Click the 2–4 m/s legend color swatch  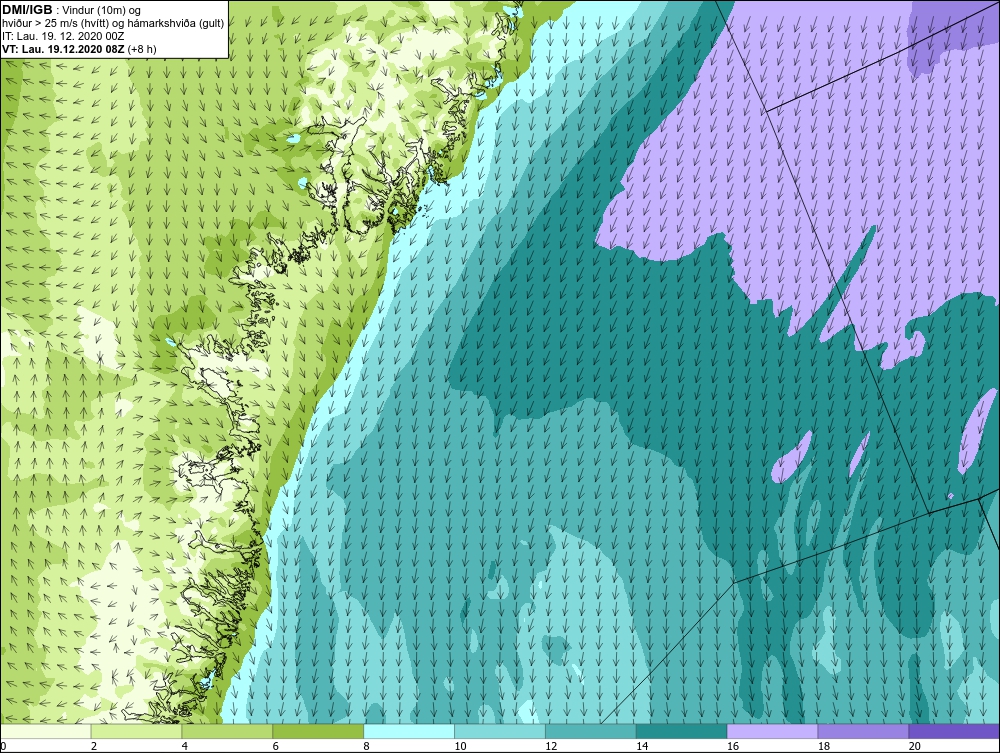[136, 731]
